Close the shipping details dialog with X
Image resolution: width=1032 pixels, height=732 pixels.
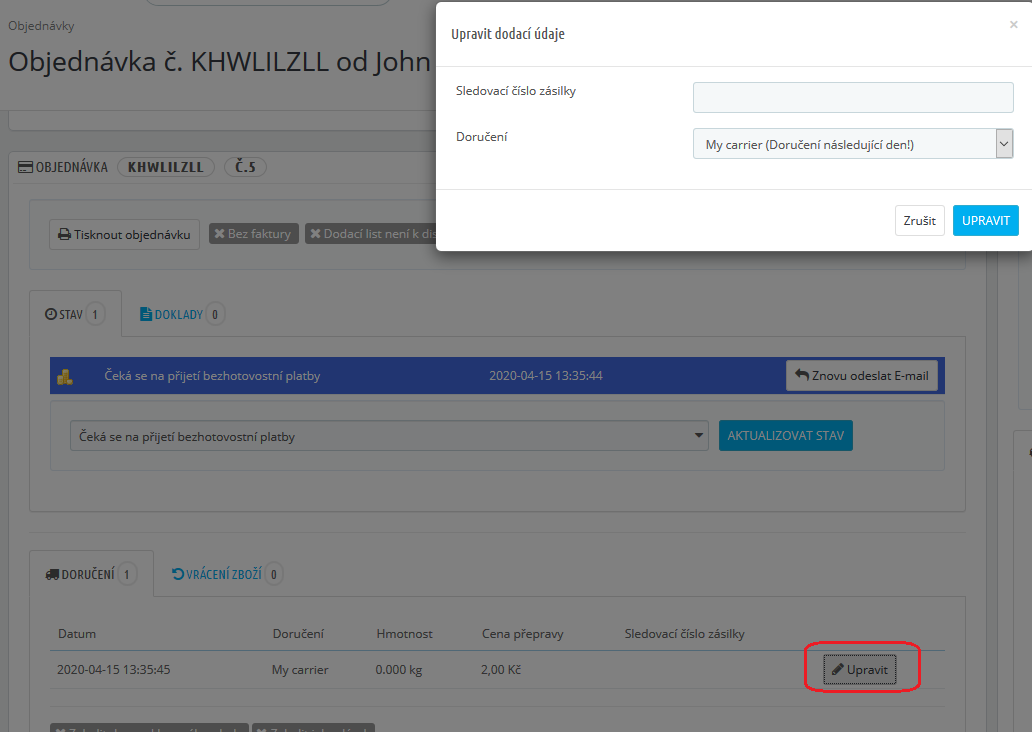coord(1013,25)
